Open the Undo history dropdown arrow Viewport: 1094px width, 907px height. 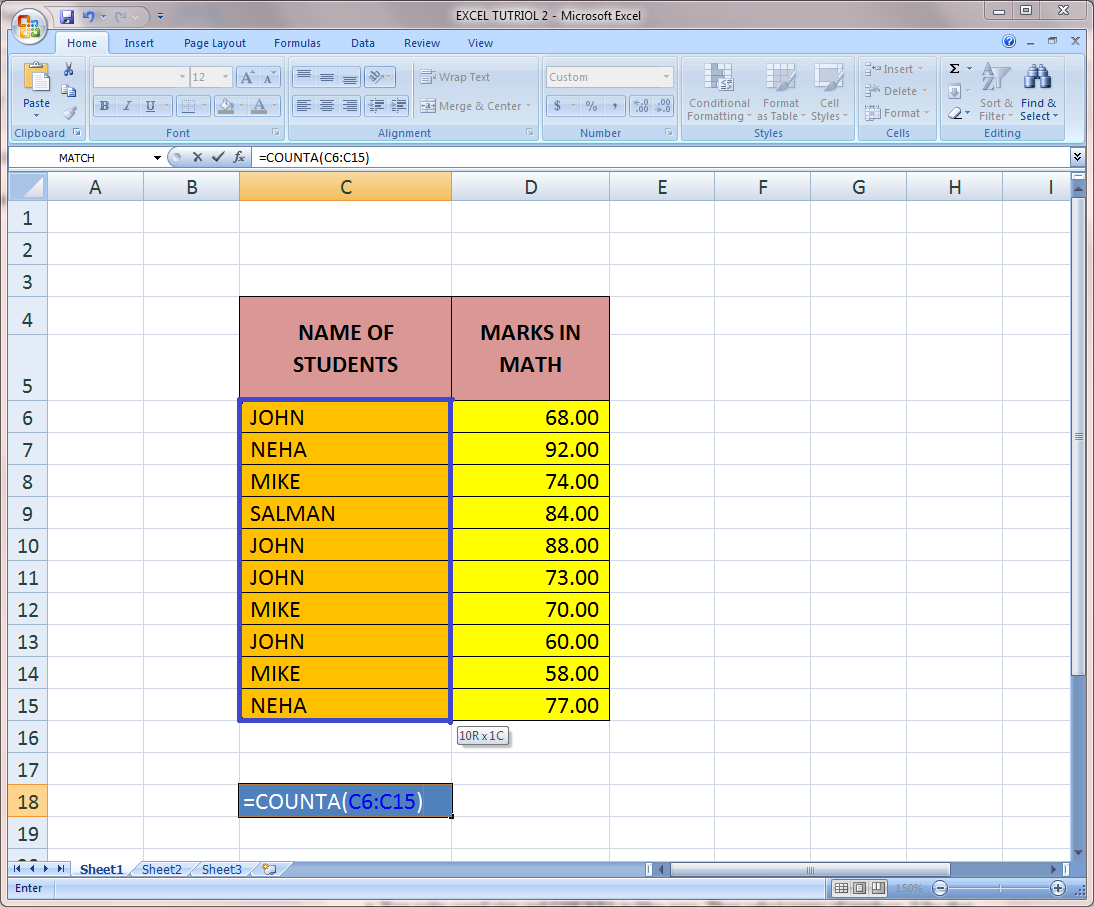[x=105, y=15]
